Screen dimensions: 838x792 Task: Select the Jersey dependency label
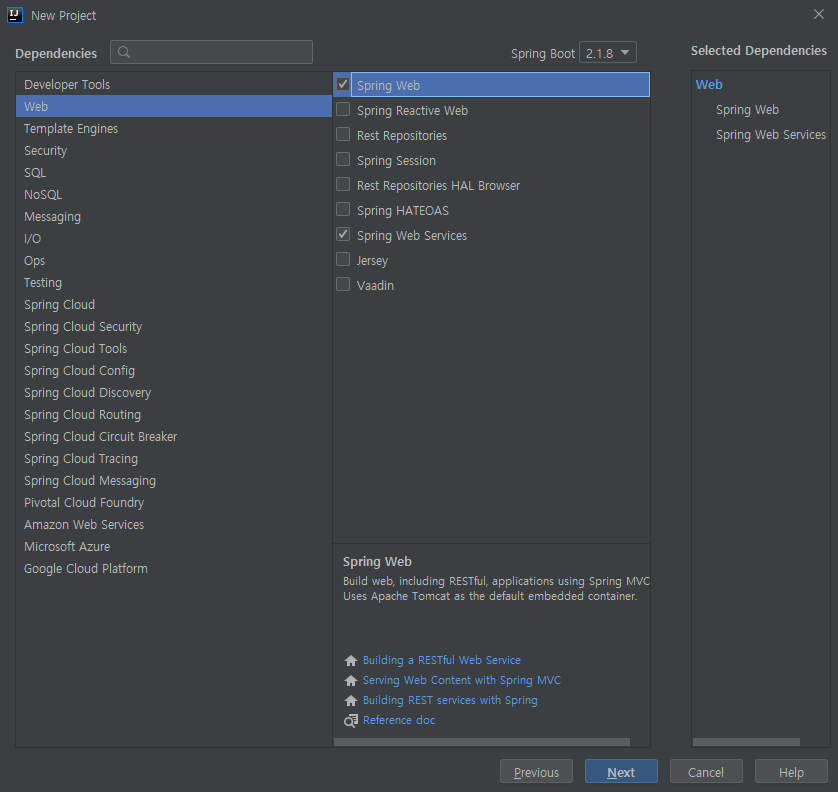[x=372, y=261]
